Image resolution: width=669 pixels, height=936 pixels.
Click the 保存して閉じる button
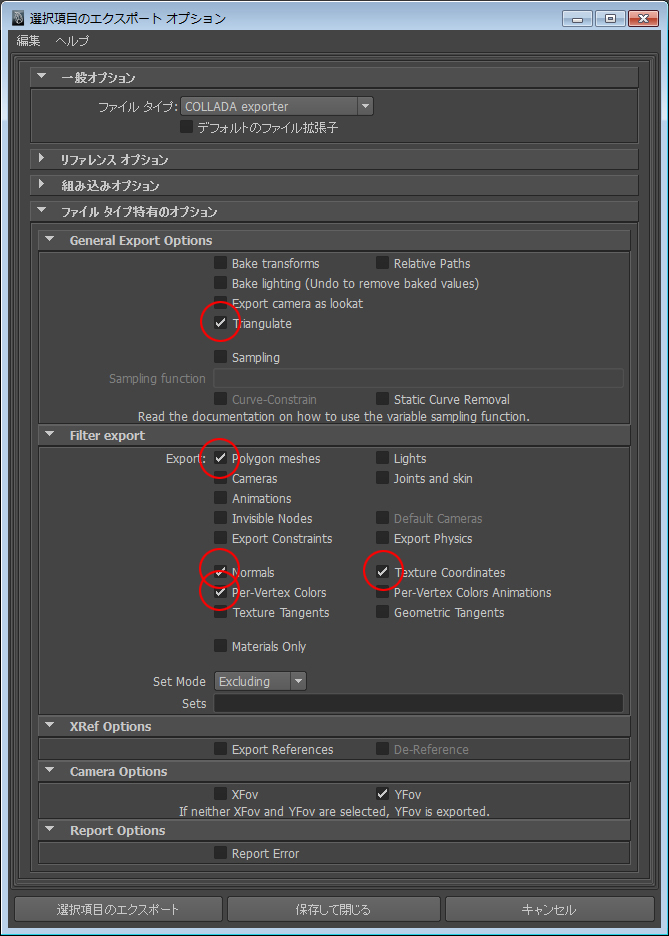(334, 909)
